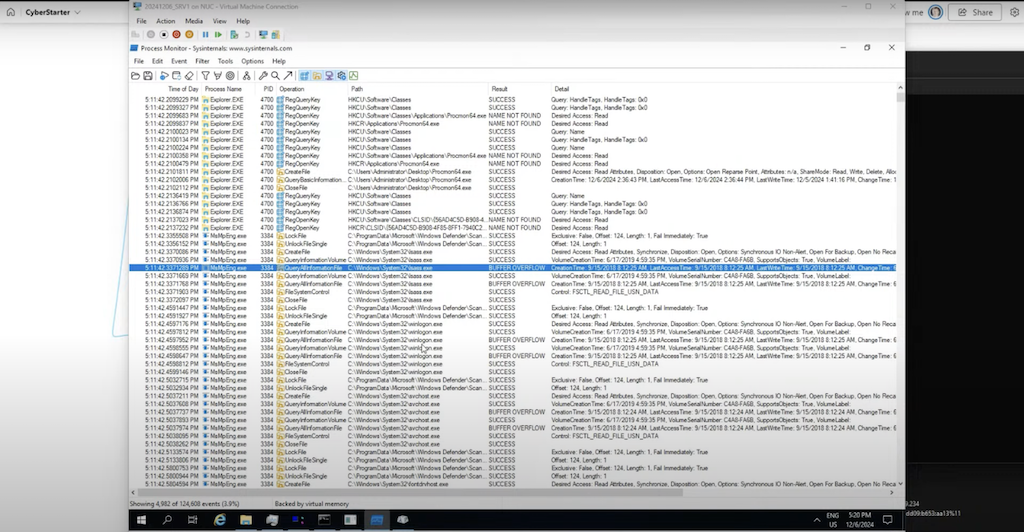The width and height of the screenshot is (1024, 532).
Task: Toggle Show Registry Activity filter
Action: coord(305,75)
